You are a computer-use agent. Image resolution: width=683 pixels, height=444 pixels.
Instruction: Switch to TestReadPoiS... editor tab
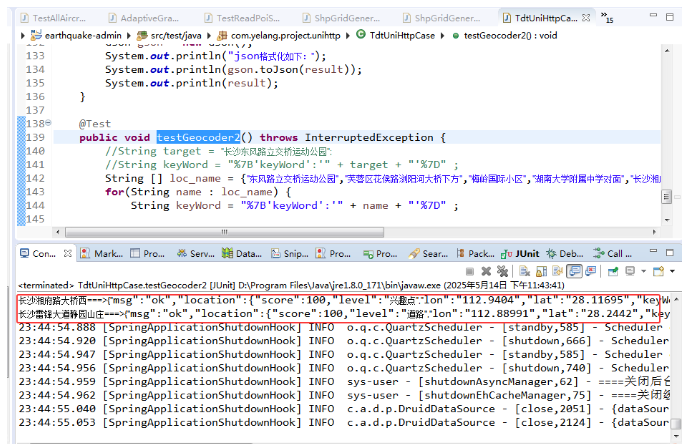pos(242,18)
